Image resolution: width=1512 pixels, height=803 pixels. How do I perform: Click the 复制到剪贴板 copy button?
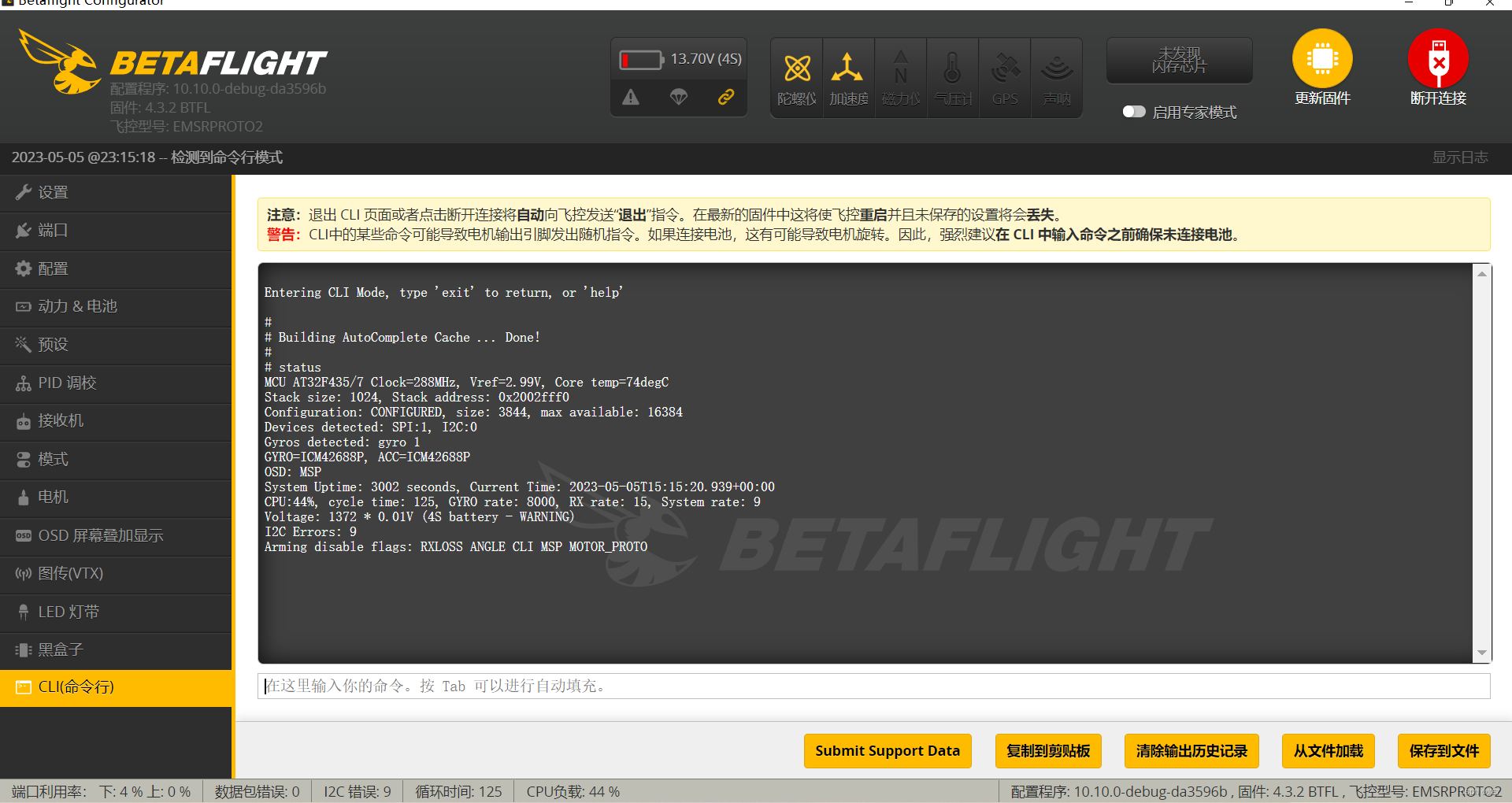[1048, 751]
